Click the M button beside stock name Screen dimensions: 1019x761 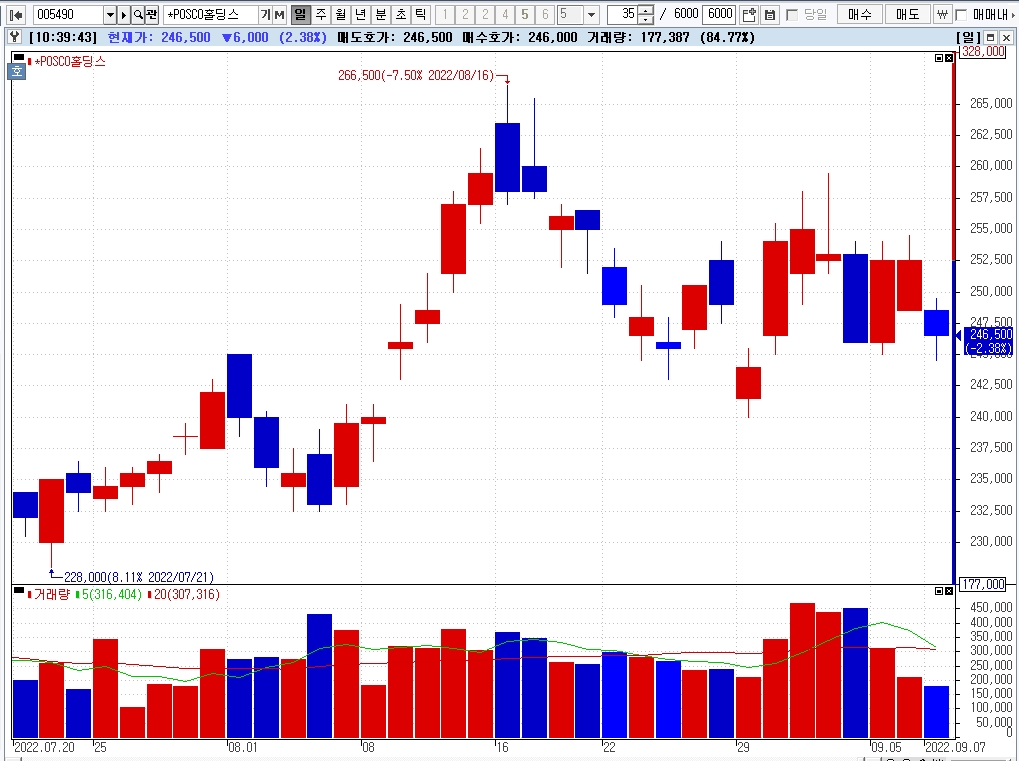[279, 14]
